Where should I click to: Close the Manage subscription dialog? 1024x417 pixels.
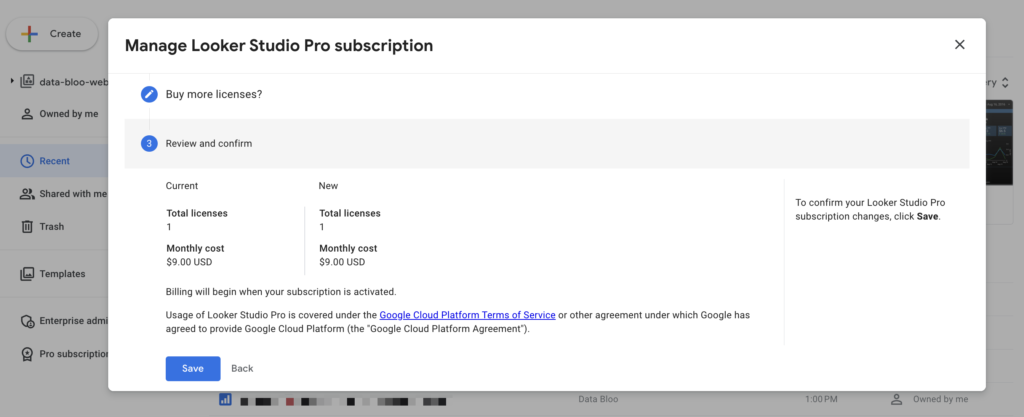(x=959, y=44)
